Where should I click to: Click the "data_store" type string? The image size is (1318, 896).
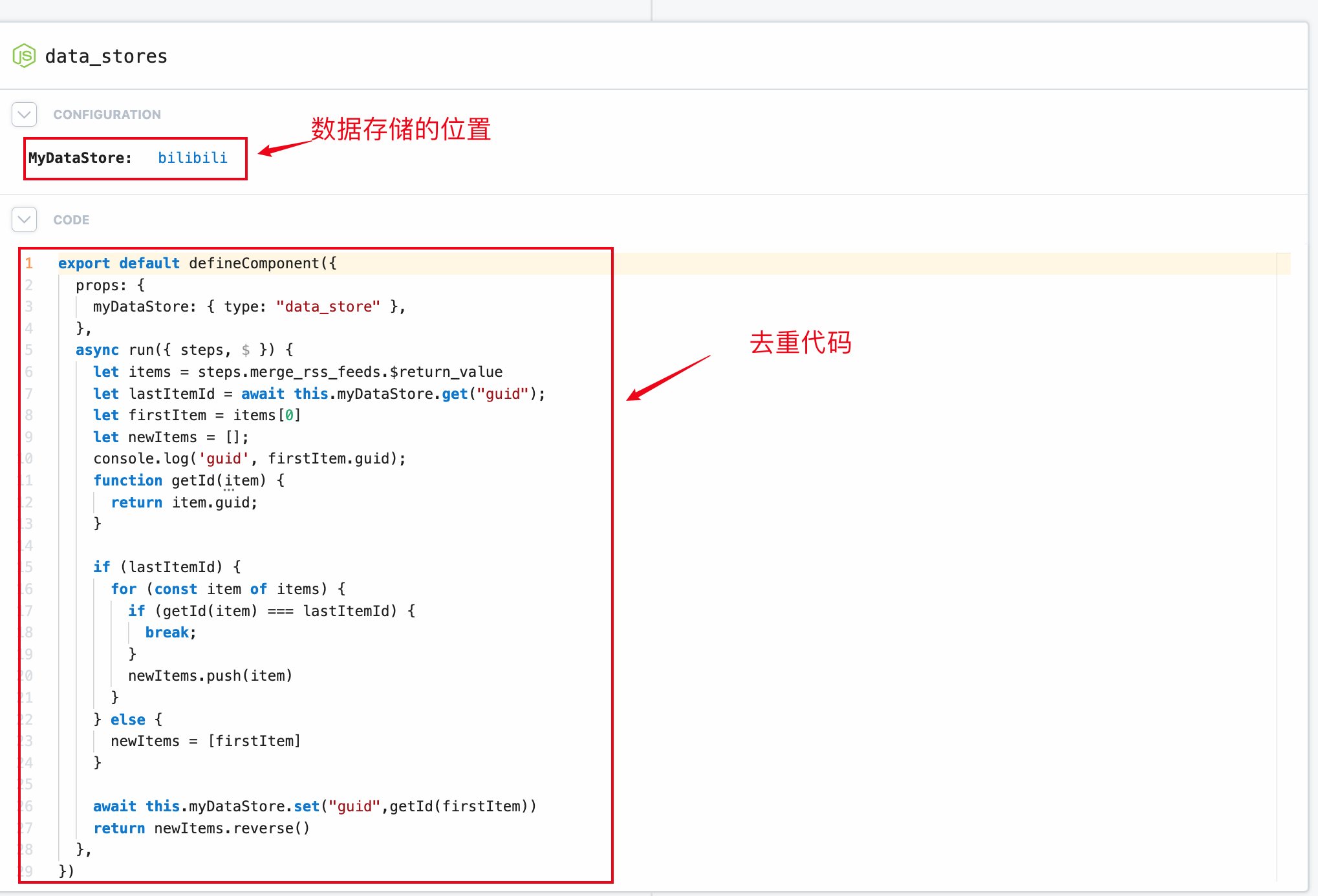tap(328, 306)
